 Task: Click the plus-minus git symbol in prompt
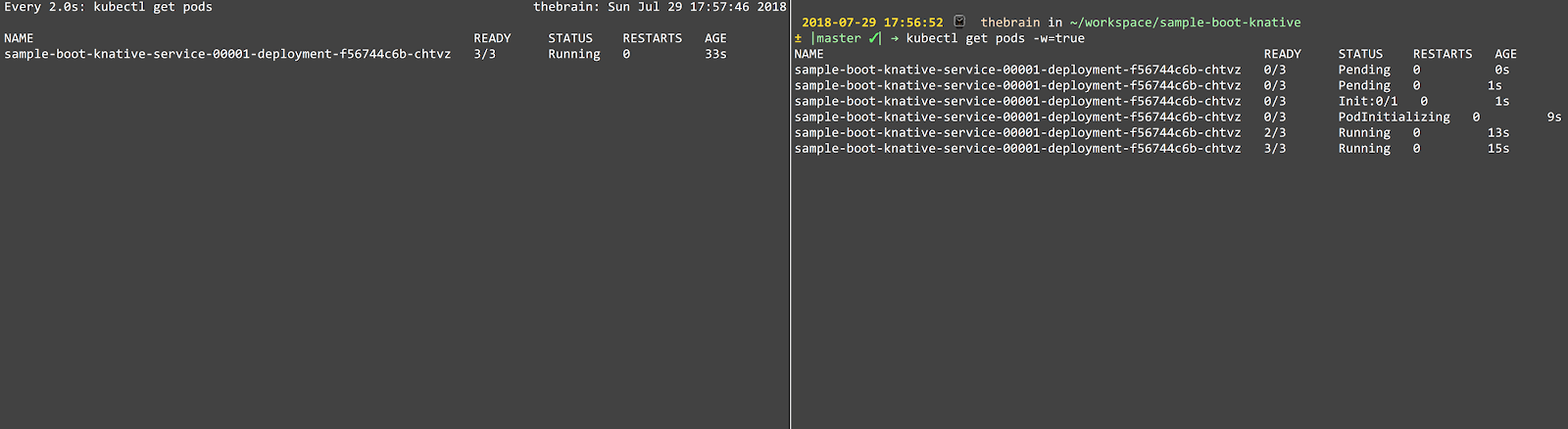pos(798,38)
